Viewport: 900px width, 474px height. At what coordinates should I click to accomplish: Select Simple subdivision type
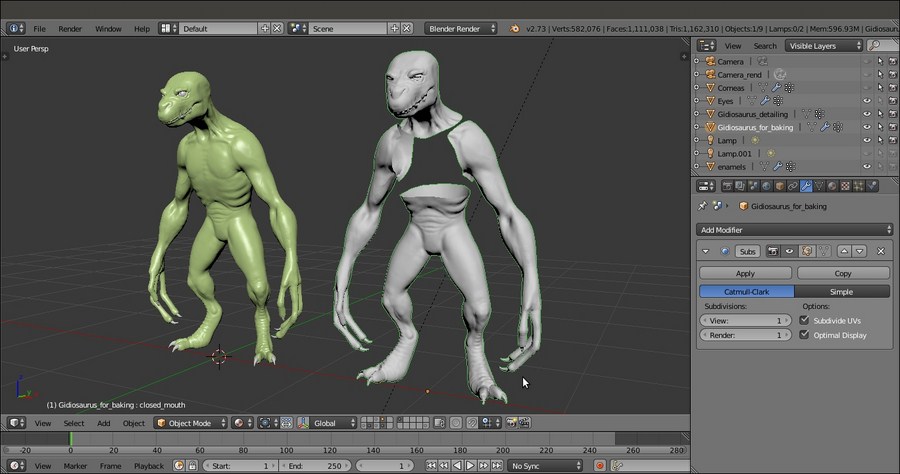pyautogui.click(x=842, y=292)
